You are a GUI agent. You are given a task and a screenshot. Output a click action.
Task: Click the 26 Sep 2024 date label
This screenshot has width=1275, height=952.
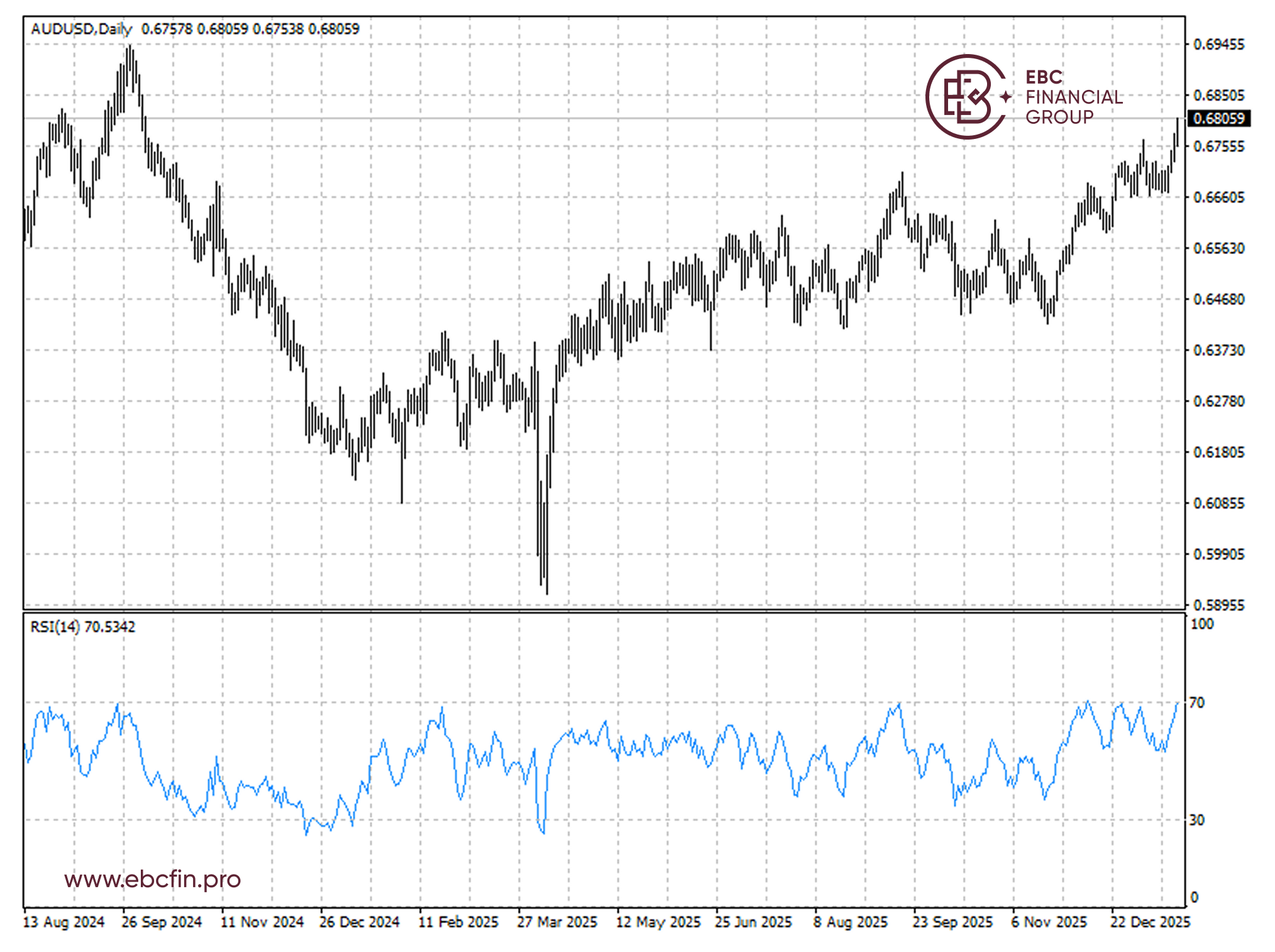[162, 922]
